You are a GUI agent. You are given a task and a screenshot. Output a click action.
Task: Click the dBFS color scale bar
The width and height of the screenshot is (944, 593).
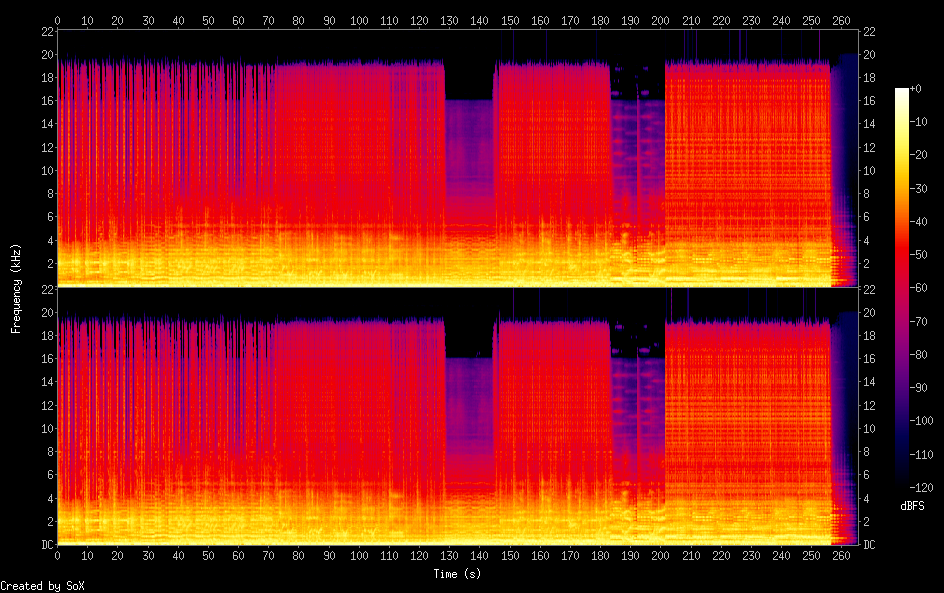902,288
